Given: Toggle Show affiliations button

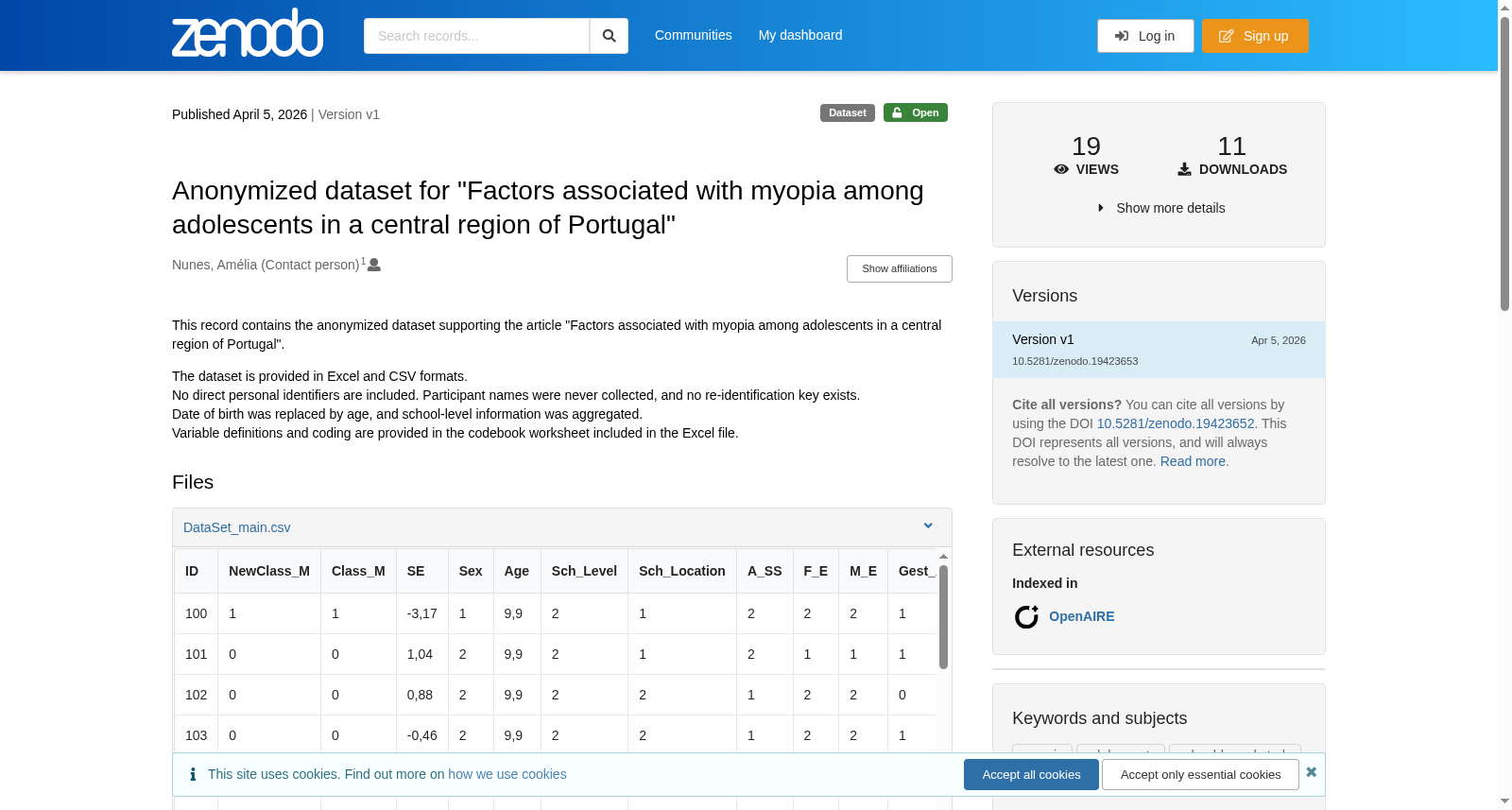Looking at the screenshot, I should coord(900,268).
